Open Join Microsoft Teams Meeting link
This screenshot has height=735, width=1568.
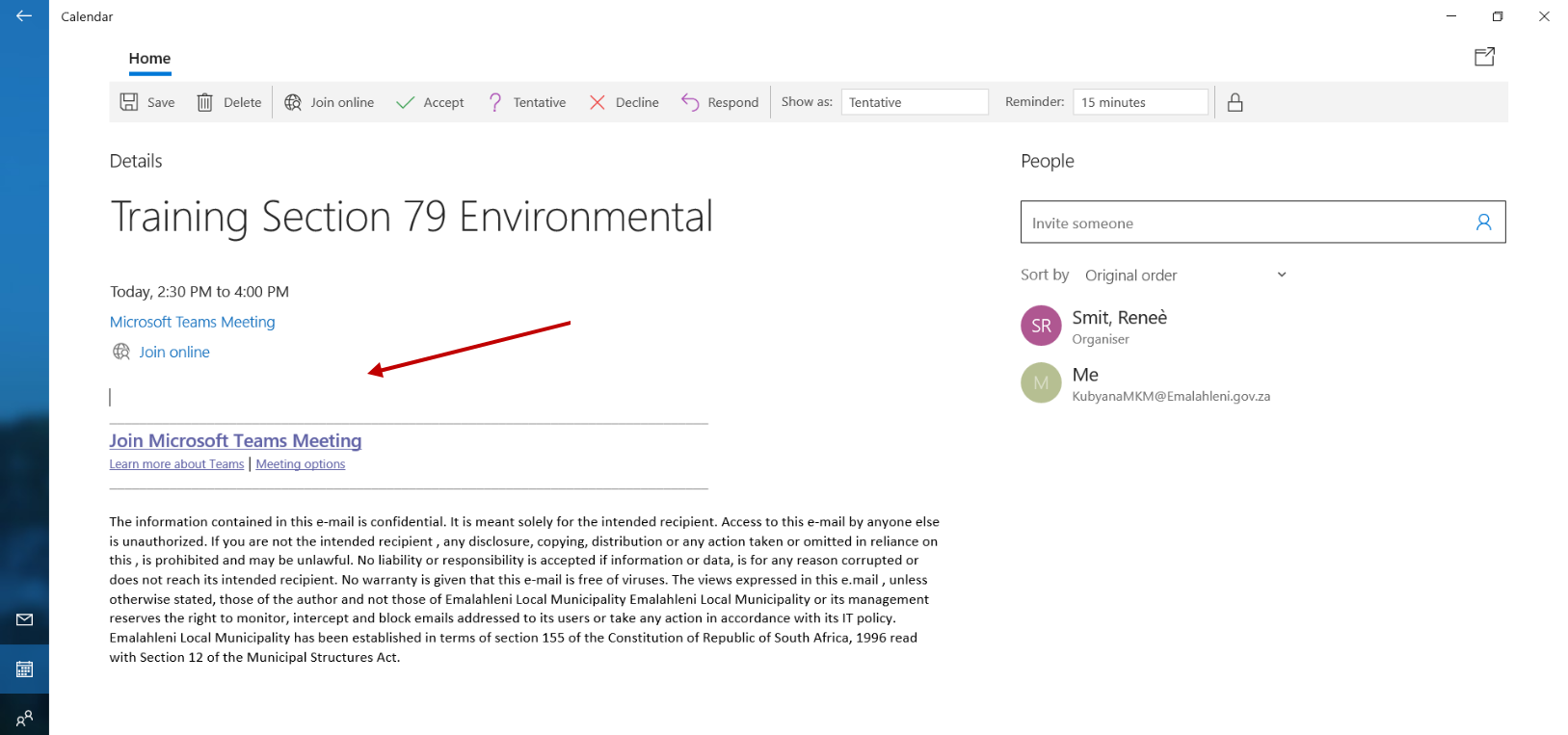click(x=235, y=440)
